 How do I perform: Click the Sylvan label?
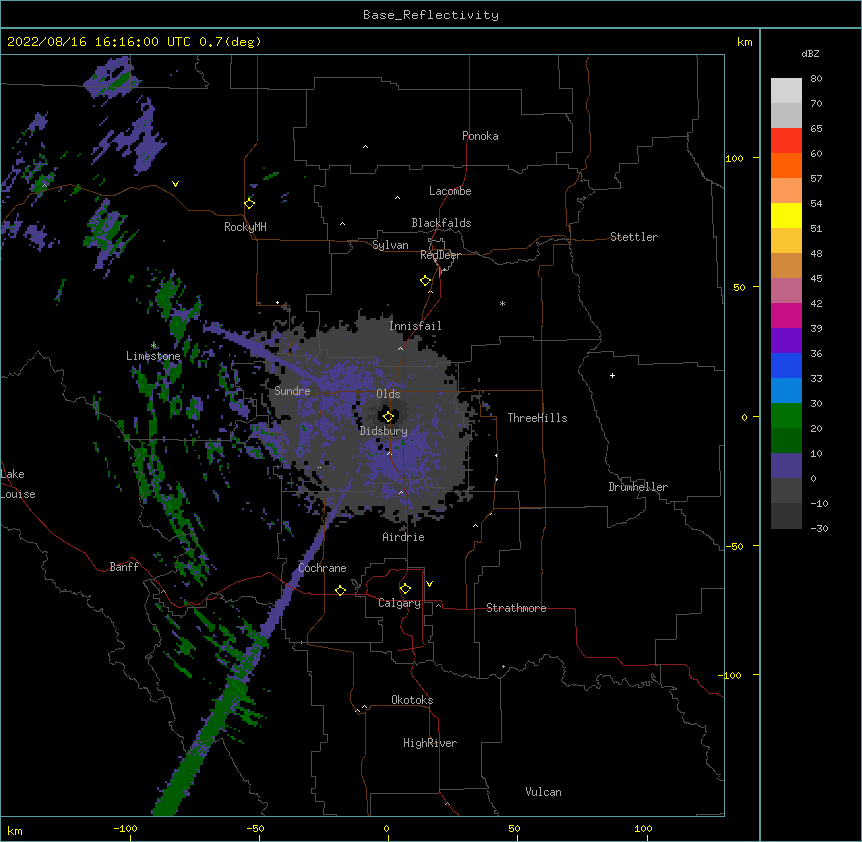(390, 245)
